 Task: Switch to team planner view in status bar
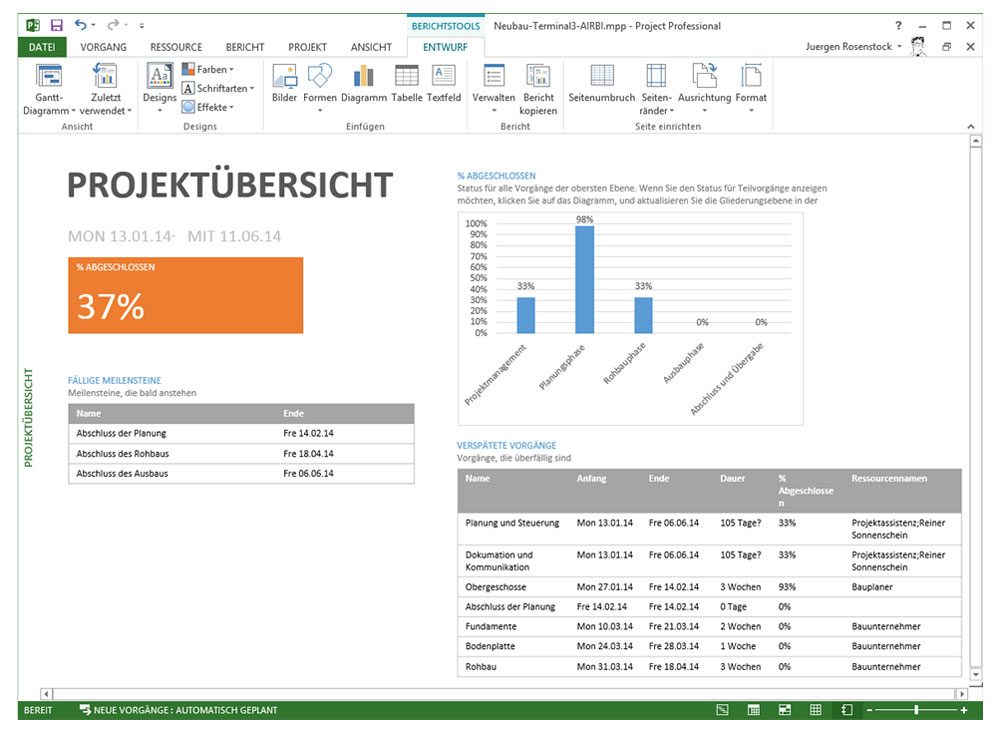(784, 710)
